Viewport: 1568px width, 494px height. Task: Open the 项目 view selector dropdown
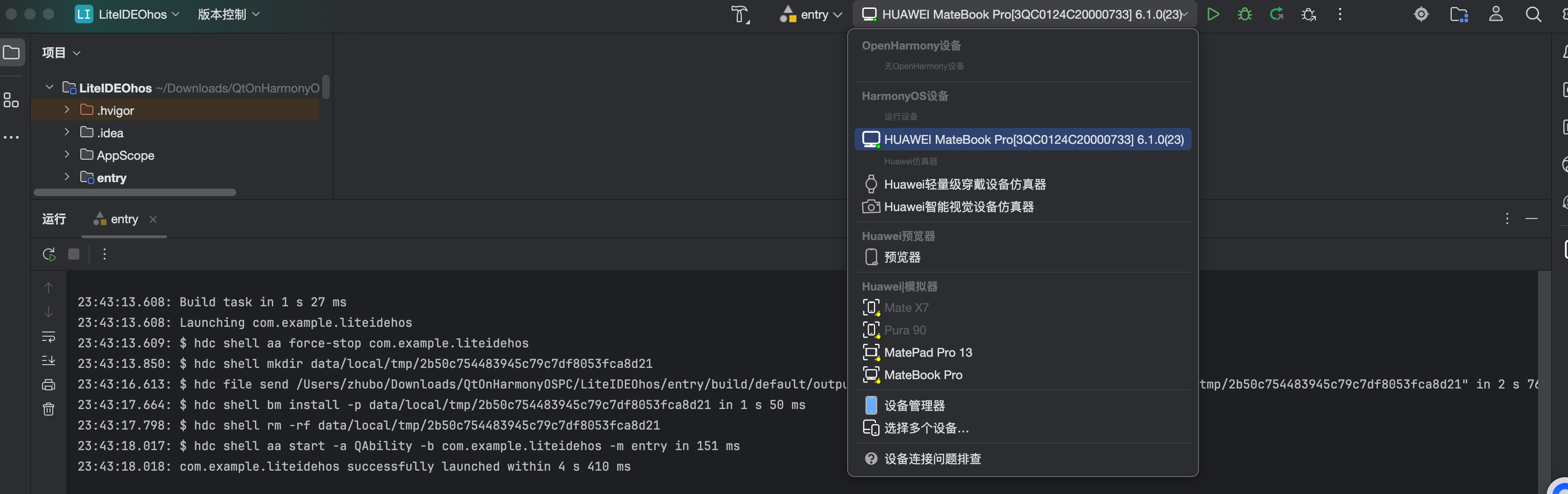[61, 53]
